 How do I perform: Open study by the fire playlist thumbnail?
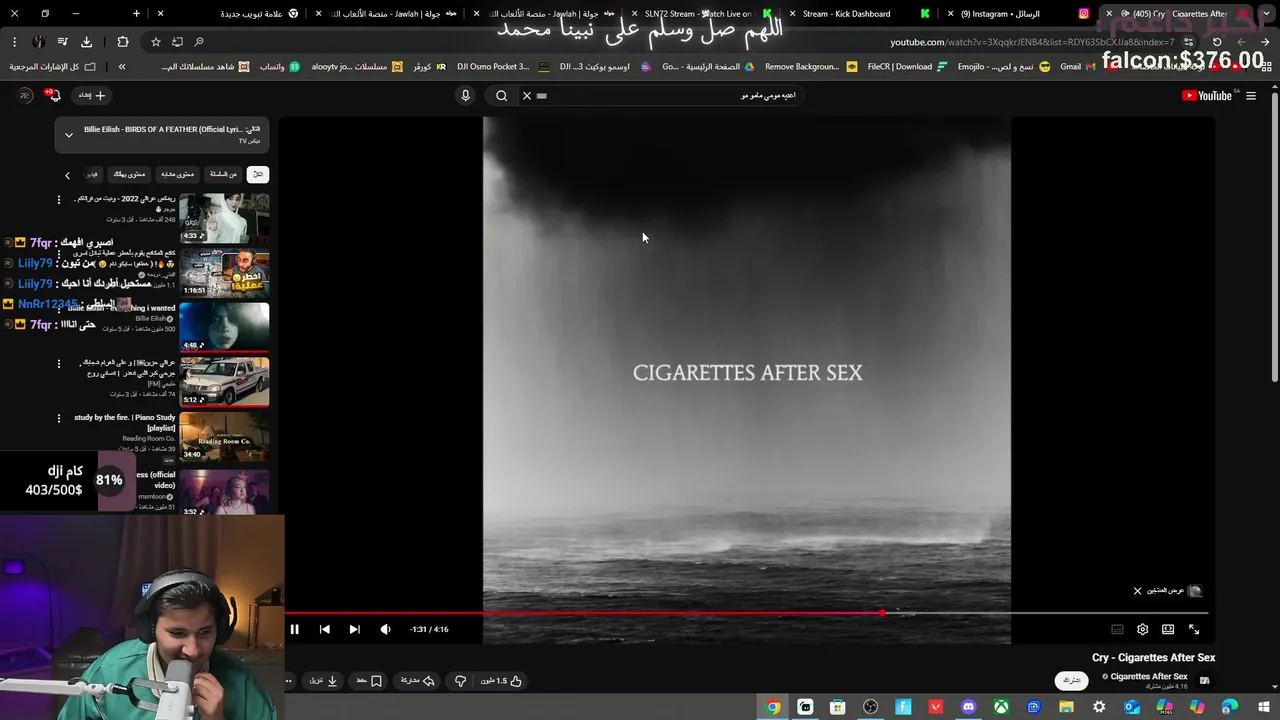pos(224,436)
